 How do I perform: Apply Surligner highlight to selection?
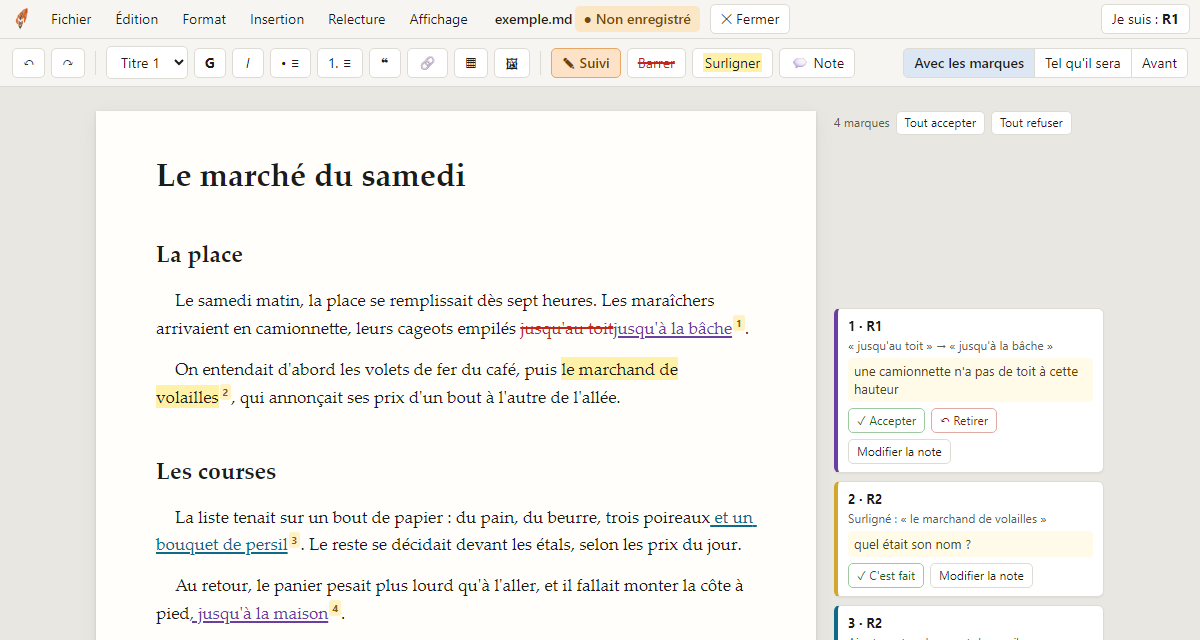pos(732,63)
